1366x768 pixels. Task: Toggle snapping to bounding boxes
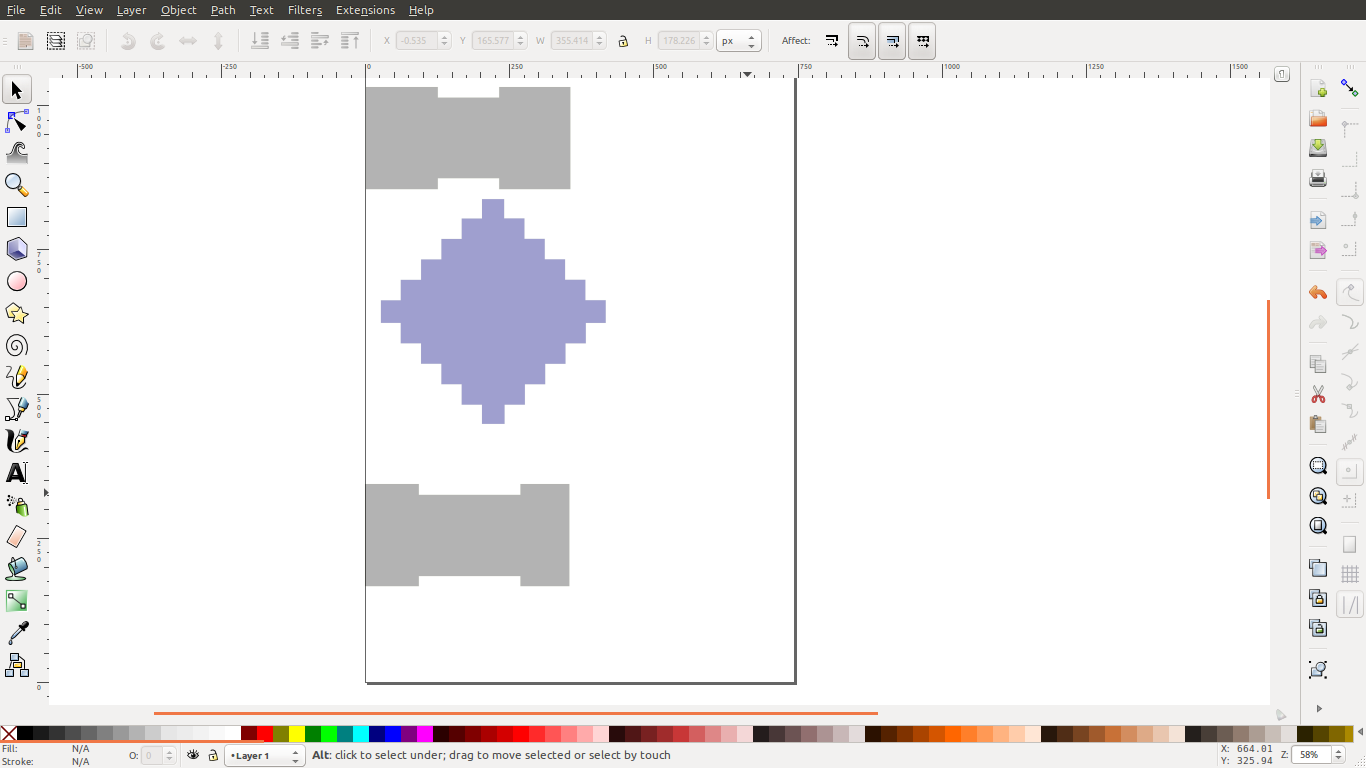(x=1350, y=129)
